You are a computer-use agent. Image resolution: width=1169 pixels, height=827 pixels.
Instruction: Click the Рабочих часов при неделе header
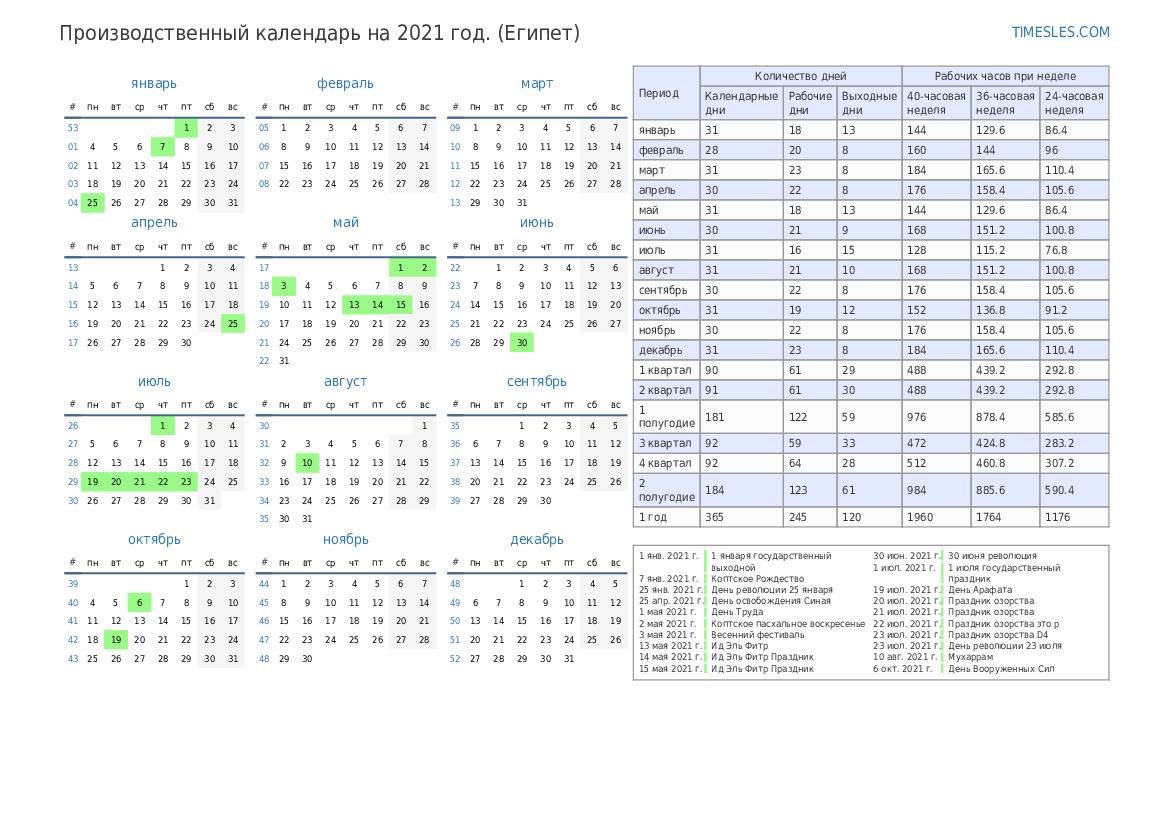1004,76
